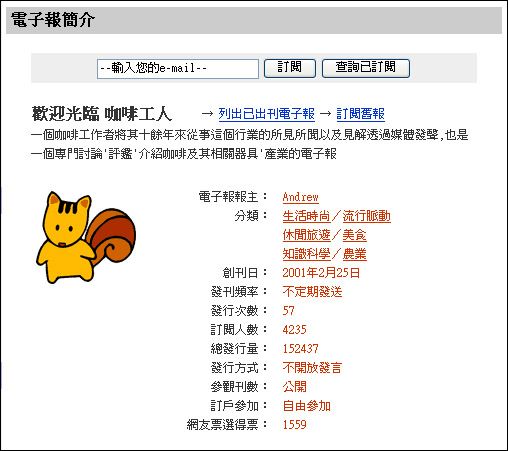Click the 電子報報主 label
The width and height of the screenshot is (508, 451).
[x=232, y=197]
